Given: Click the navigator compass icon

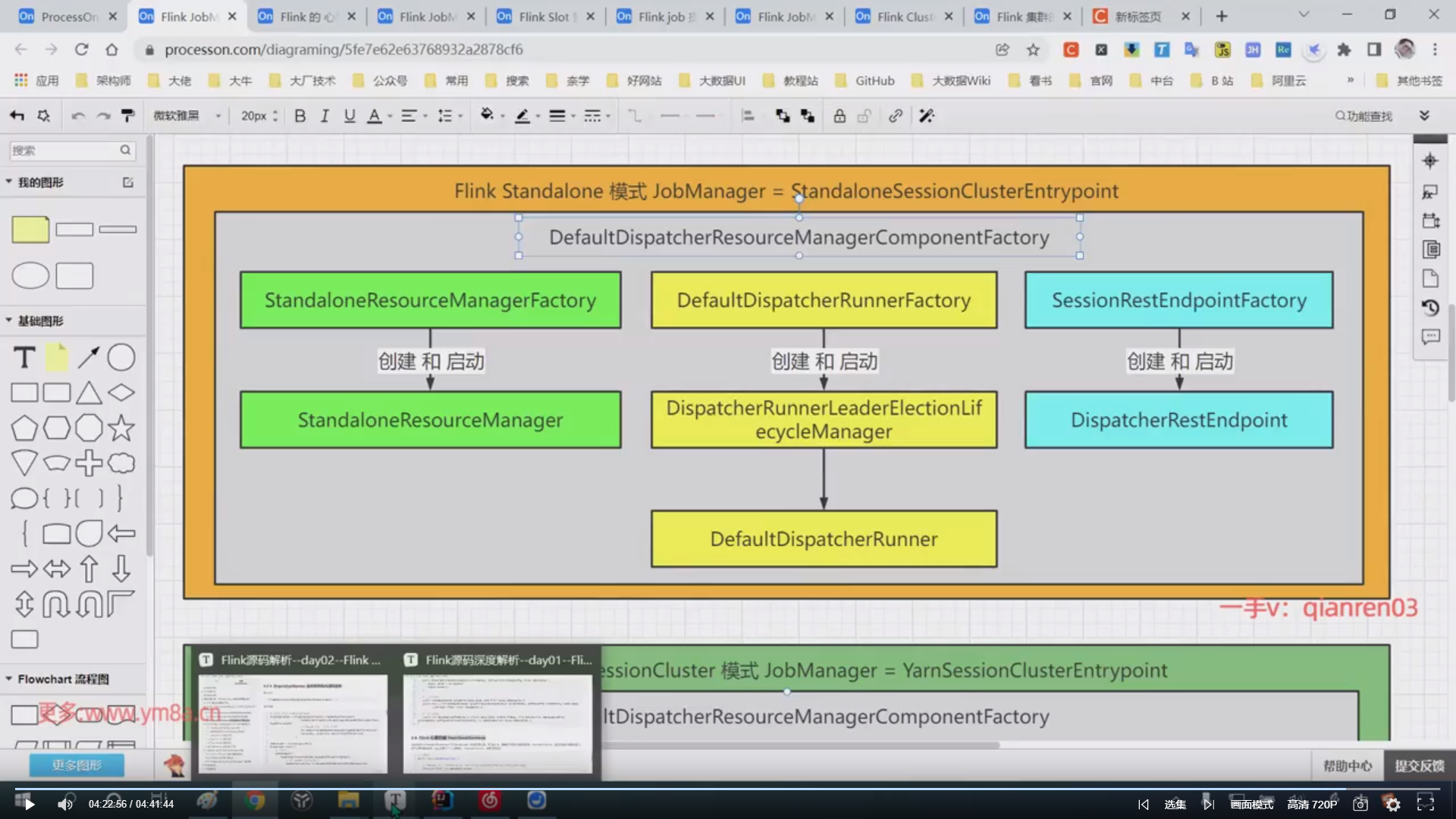Looking at the screenshot, I should [x=1430, y=161].
